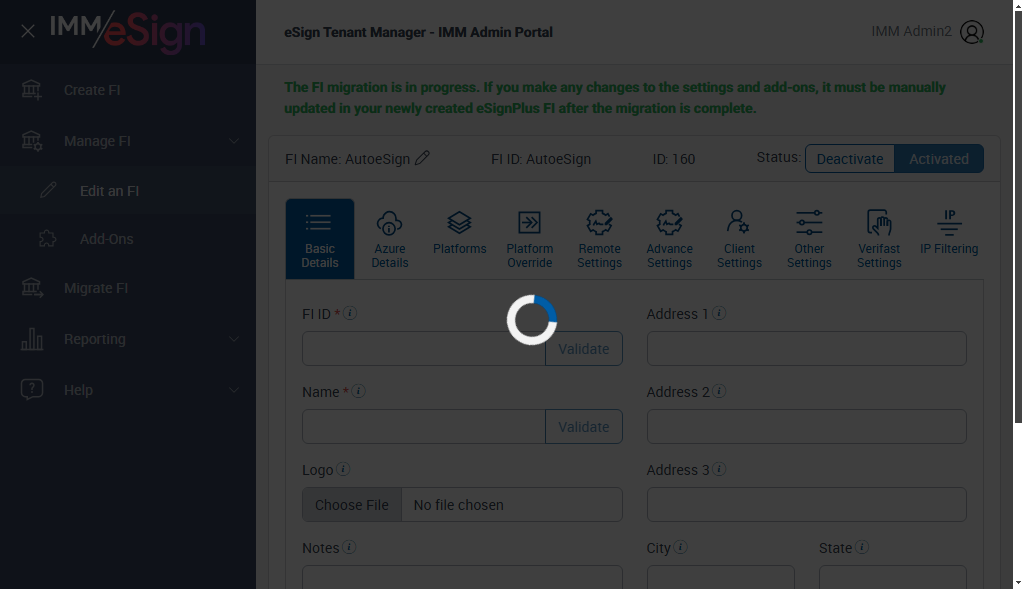Image resolution: width=1024 pixels, height=589 pixels.
Task: Click the Migrate FI icon
Action: [31, 287]
